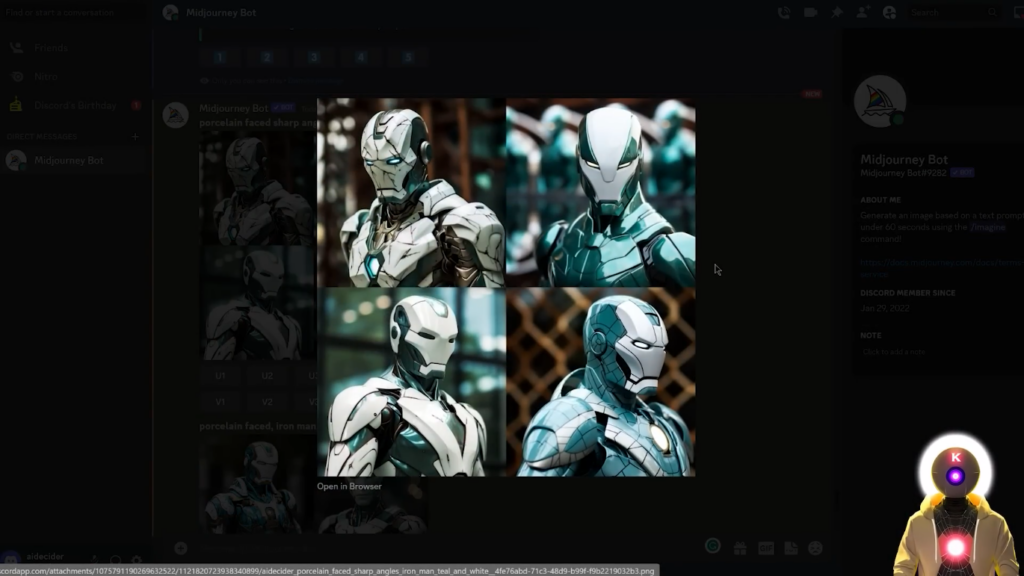Start a video call from the header
The height and width of the screenshot is (576, 1024).
[810, 12]
